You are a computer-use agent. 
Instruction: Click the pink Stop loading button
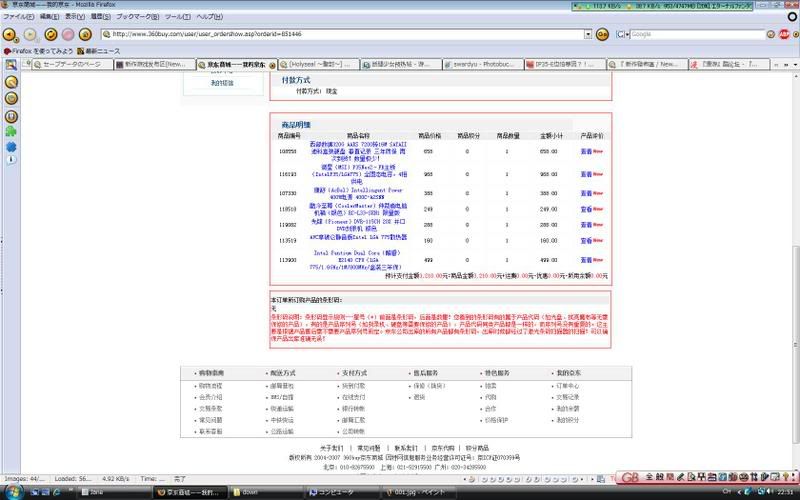pyautogui.click(x=68, y=34)
